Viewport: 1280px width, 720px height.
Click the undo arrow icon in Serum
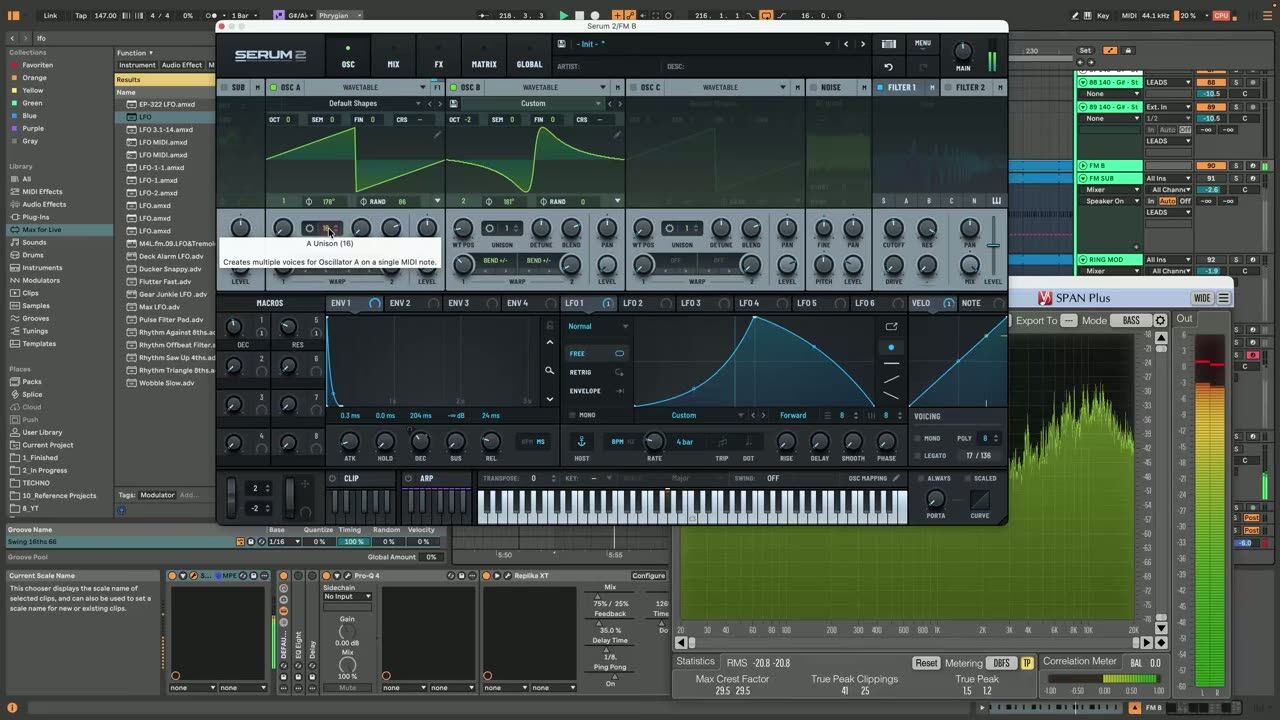pyautogui.click(x=888, y=67)
